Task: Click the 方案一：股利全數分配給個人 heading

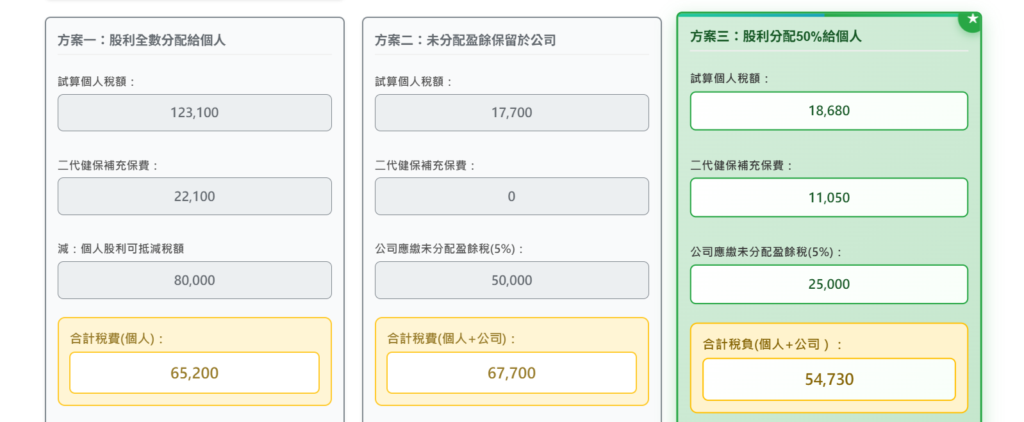Action: [142, 40]
